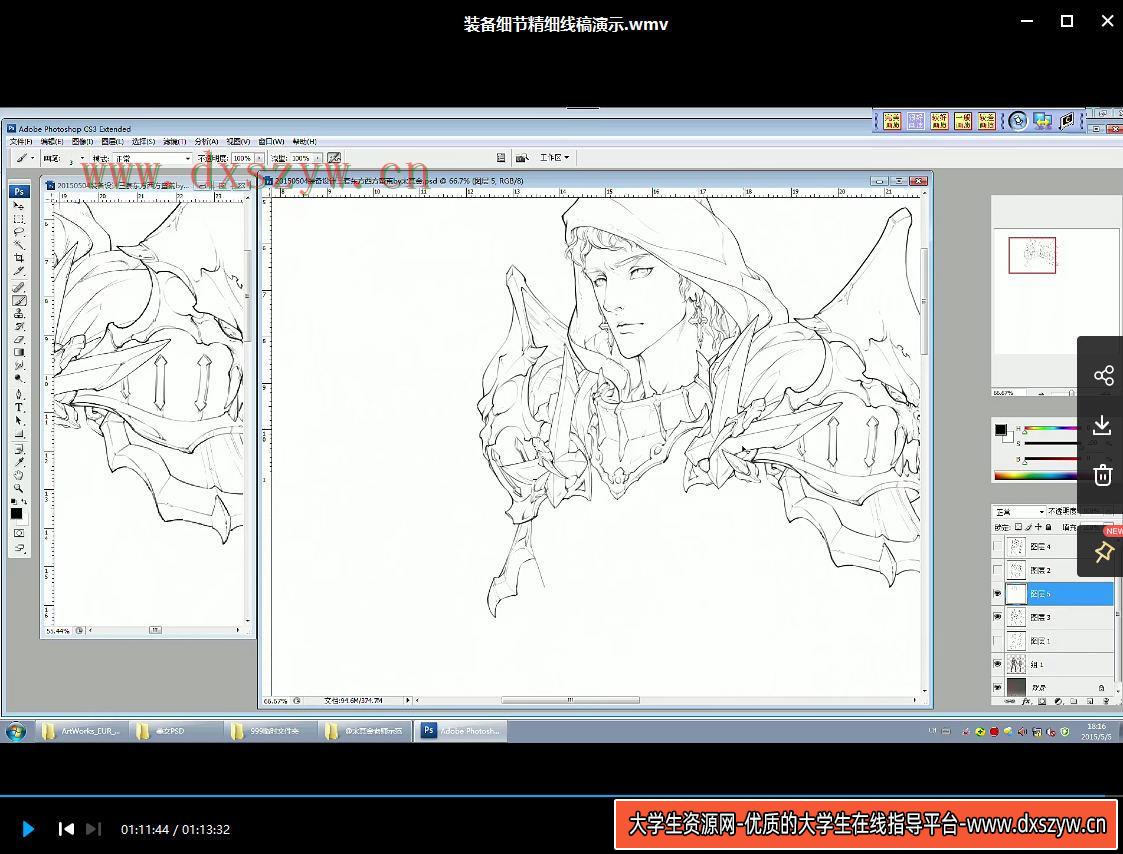Select the Hand tool
The image size is (1123, 854).
[19, 475]
